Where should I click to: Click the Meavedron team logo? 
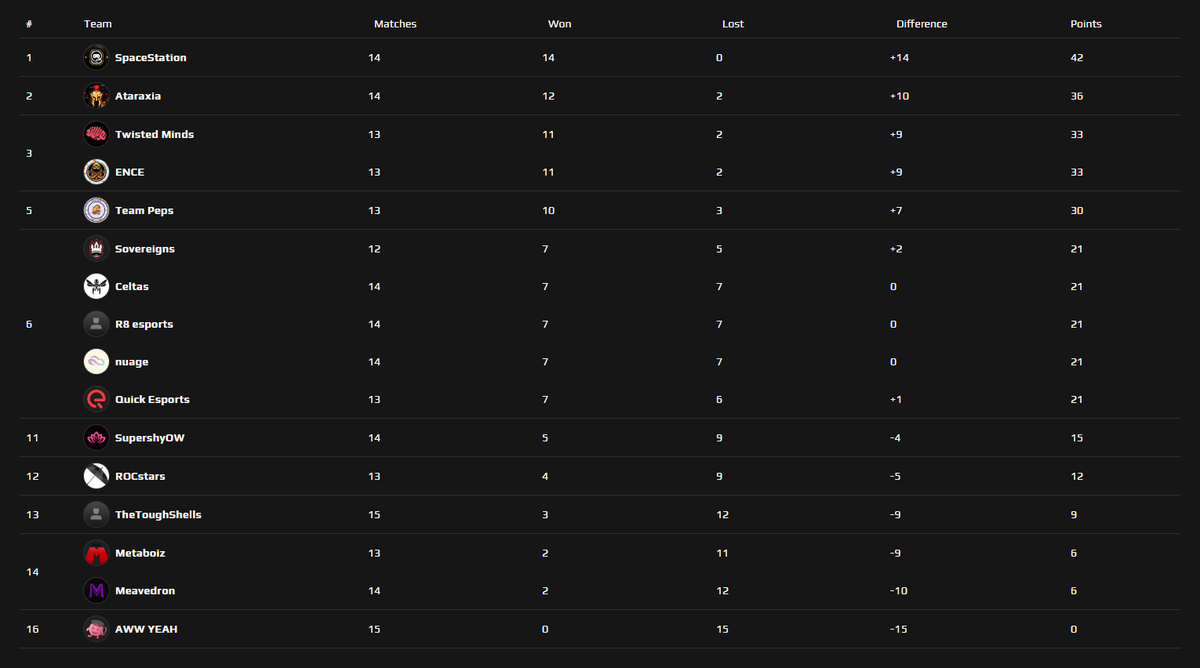(x=96, y=590)
